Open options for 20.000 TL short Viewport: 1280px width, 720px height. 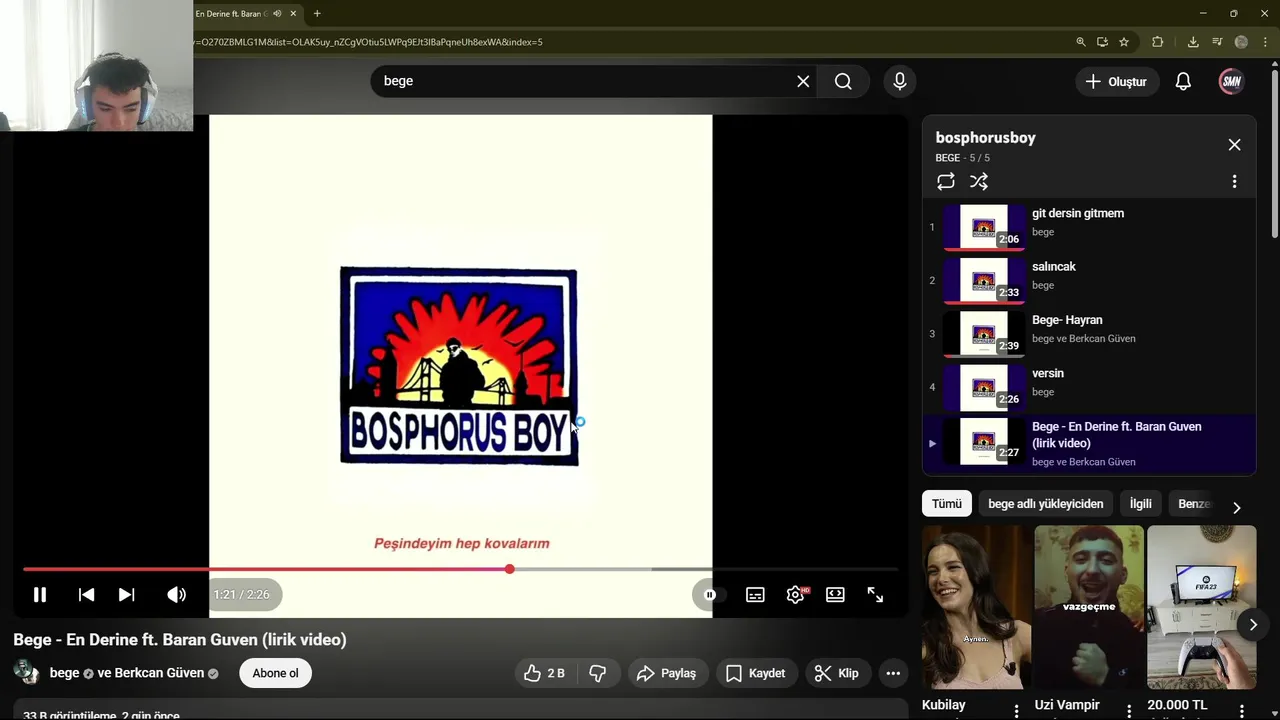pos(1243,710)
